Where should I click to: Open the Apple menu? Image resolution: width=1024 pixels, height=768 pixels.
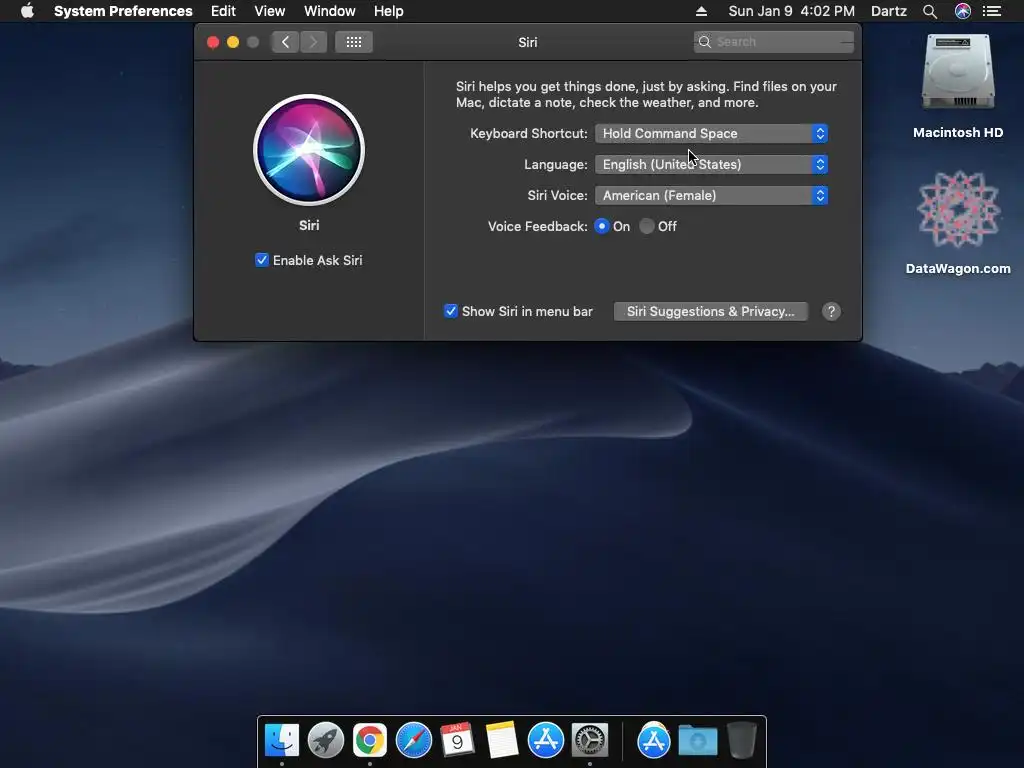click(27, 11)
